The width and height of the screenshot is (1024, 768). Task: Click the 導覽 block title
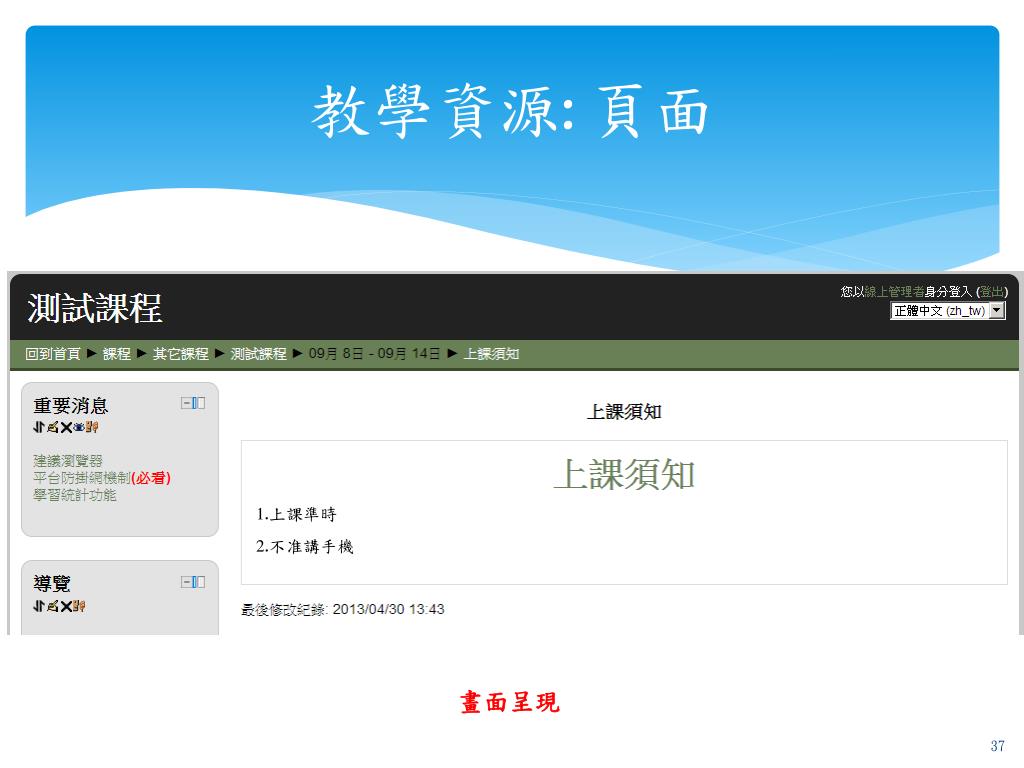click(x=52, y=584)
